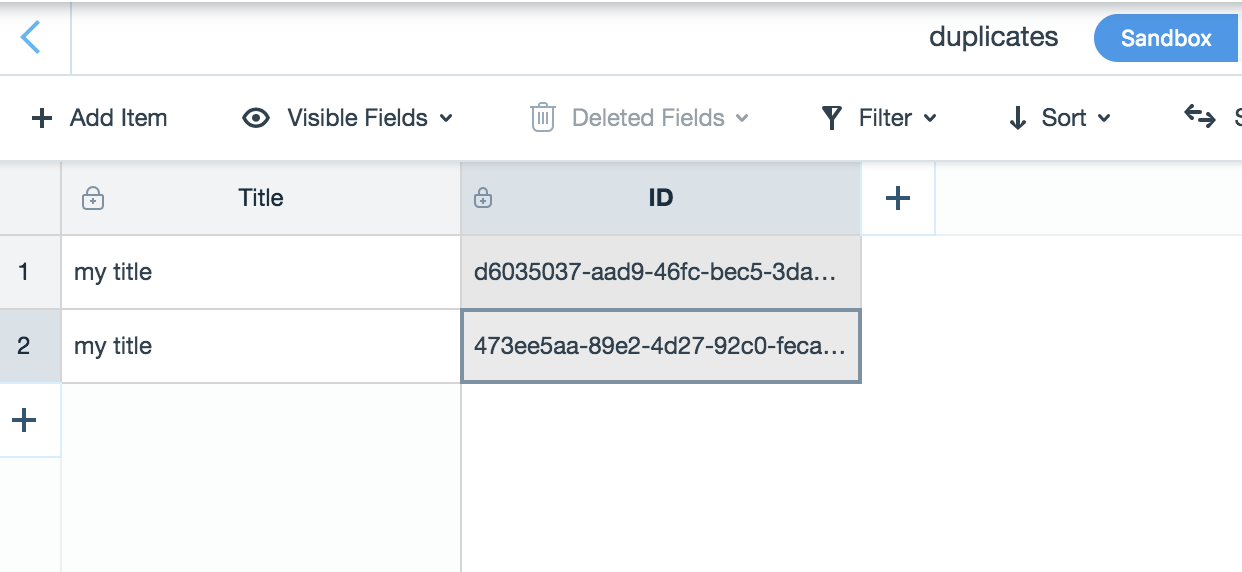Click the funnel Filter icon

tap(831, 118)
